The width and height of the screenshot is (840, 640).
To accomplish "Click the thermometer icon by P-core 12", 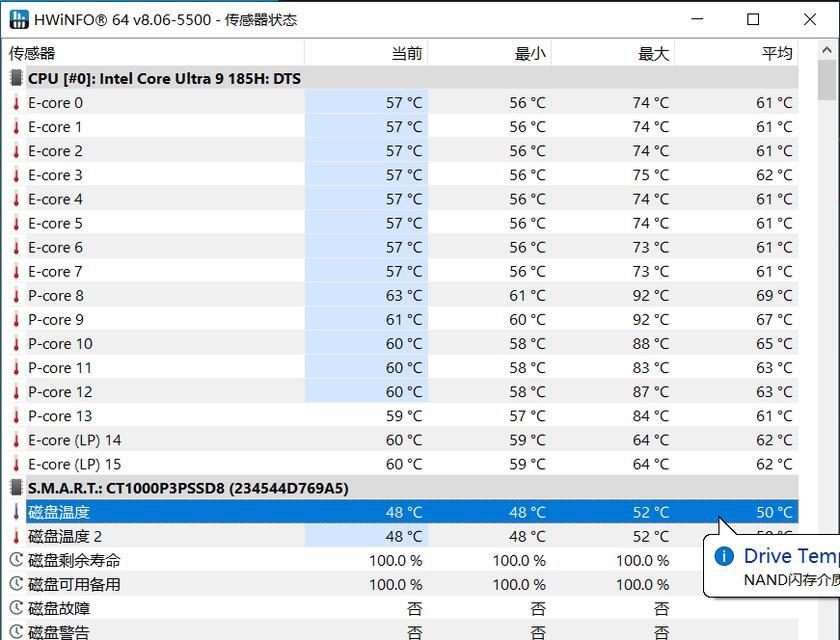I will click(16, 392).
